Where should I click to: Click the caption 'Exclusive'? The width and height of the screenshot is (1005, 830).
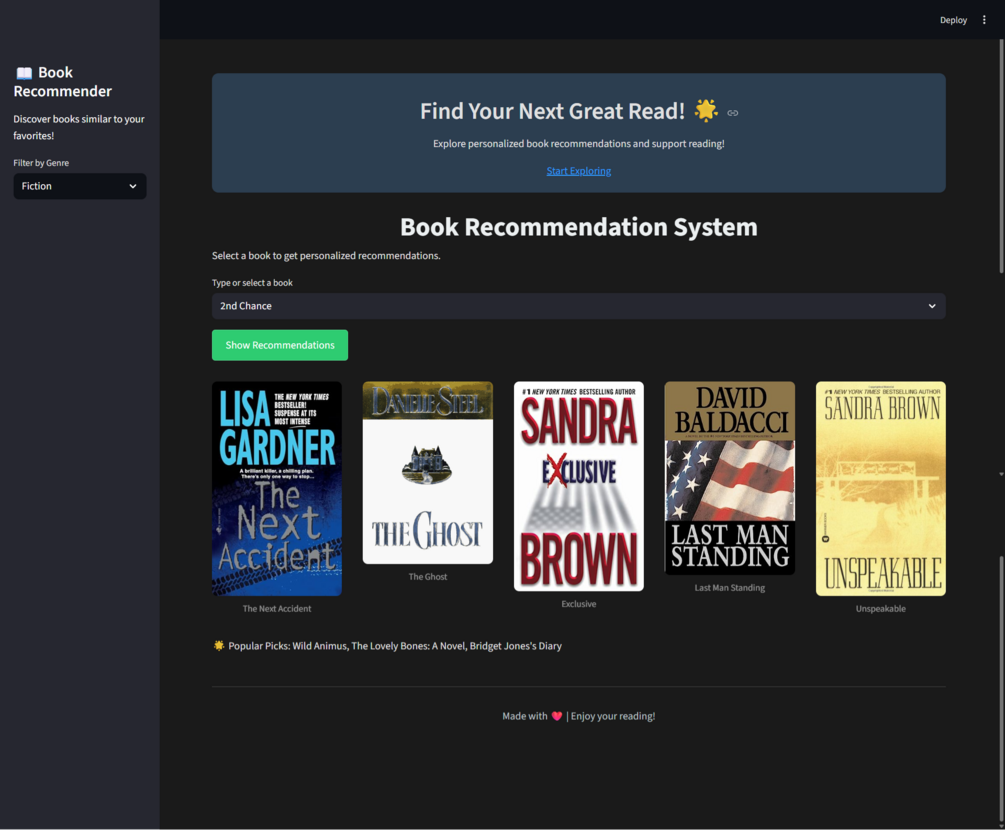pyautogui.click(x=579, y=604)
